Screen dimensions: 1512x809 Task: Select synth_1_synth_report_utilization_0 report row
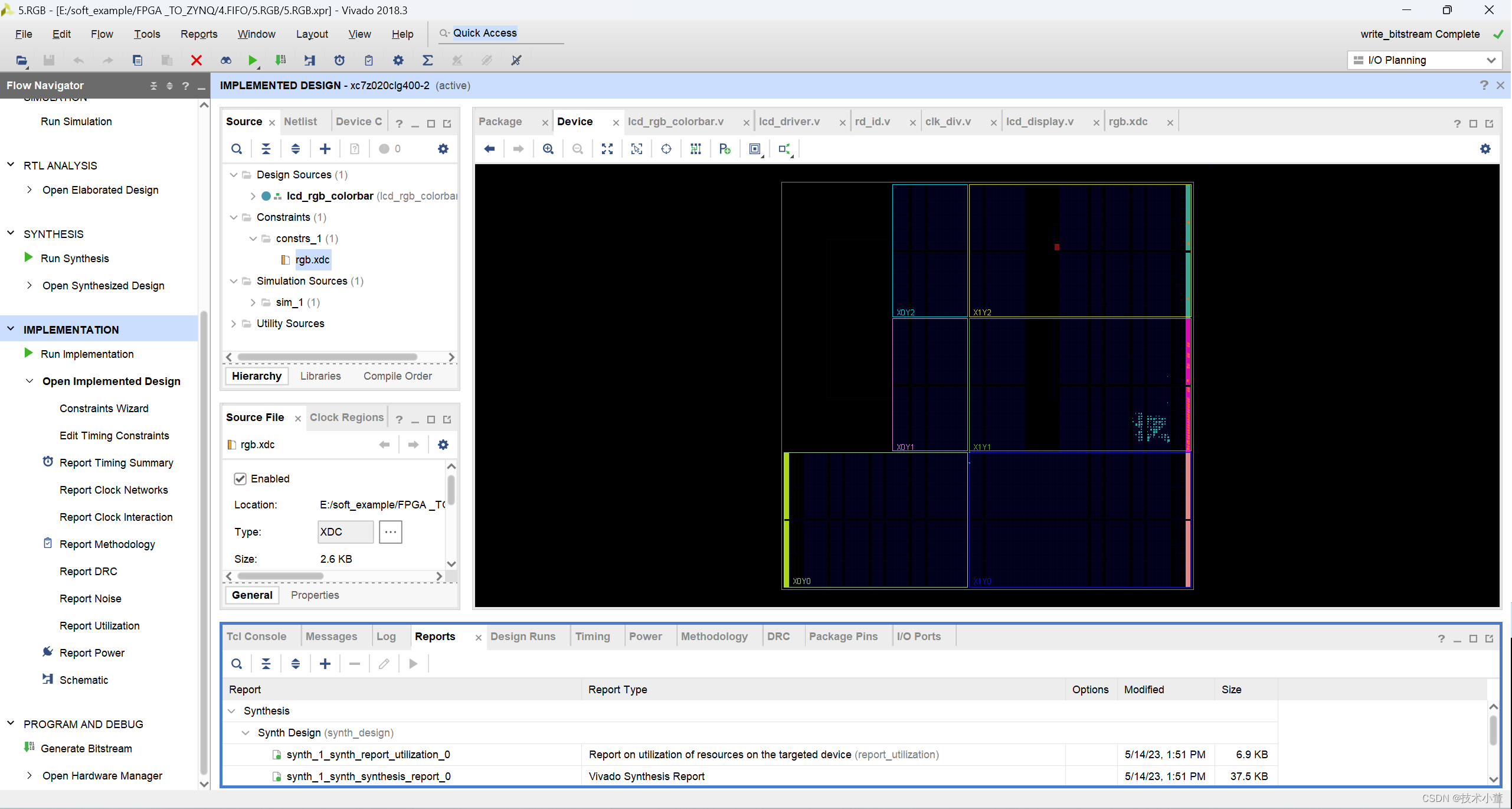pos(750,755)
